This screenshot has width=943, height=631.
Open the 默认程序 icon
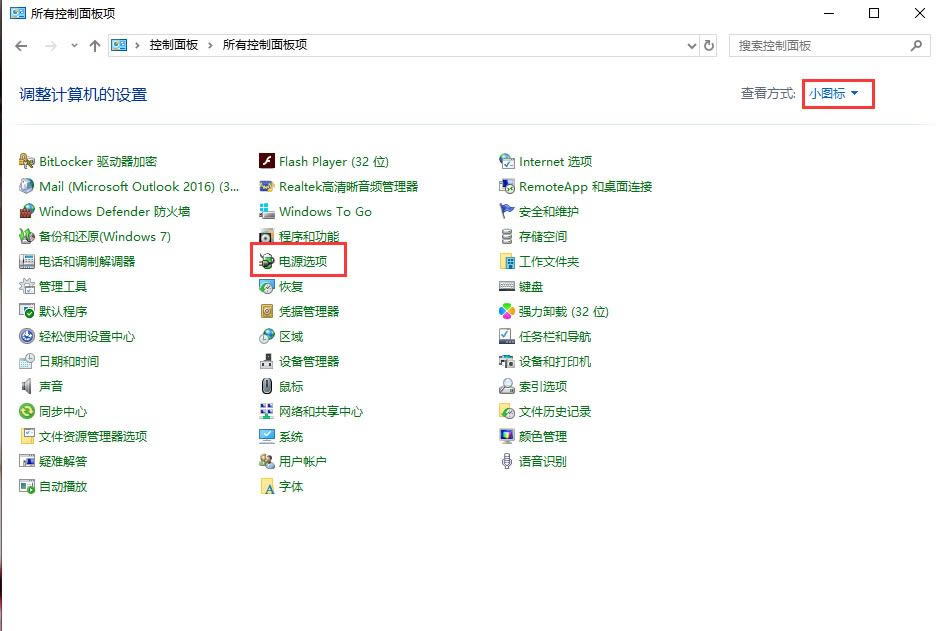[26, 312]
